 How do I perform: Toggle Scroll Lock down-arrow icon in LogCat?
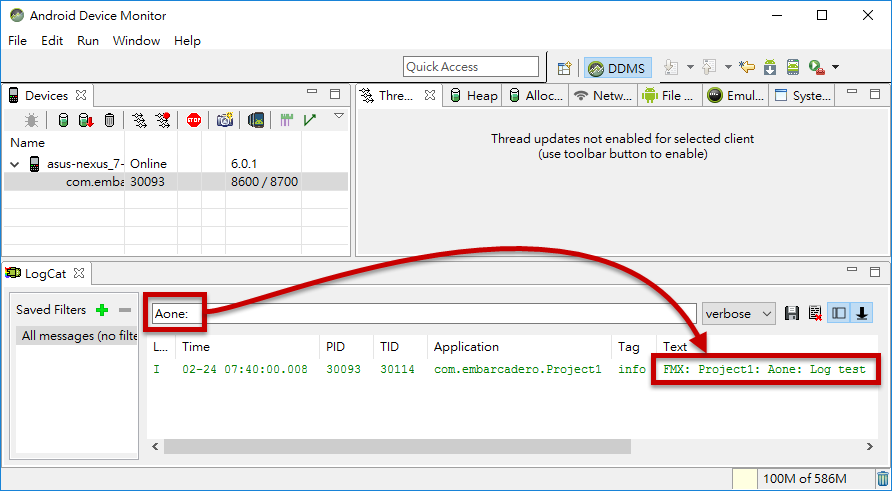click(x=862, y=313)
